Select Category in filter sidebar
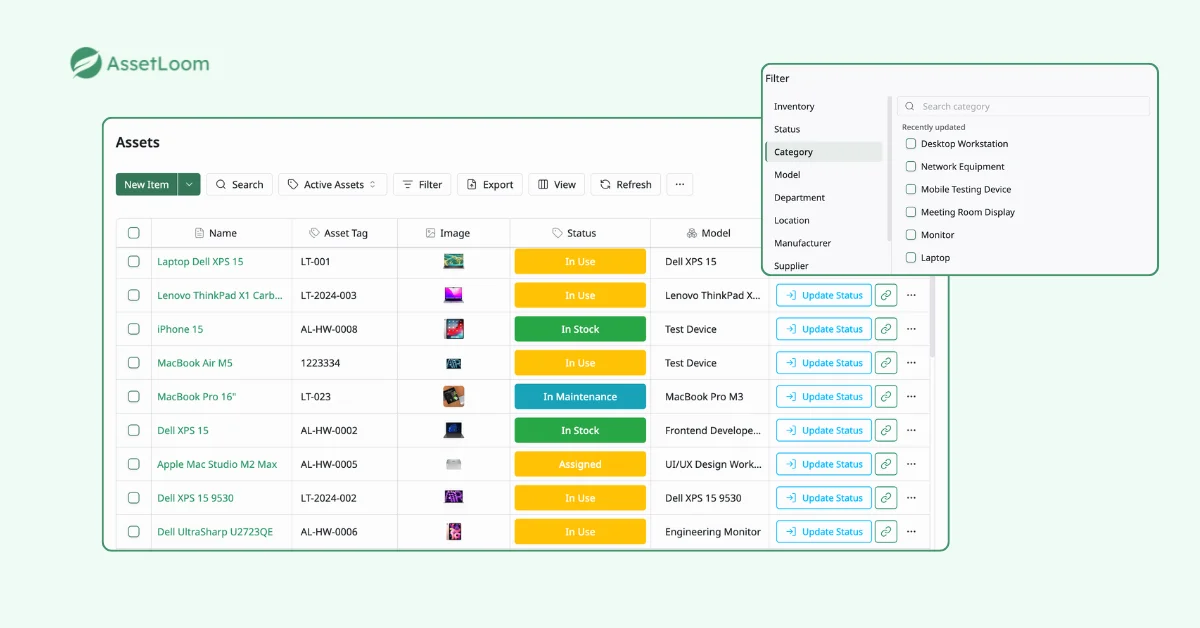The height and width of the screenshot is (628, 1200). pos(824,152)
